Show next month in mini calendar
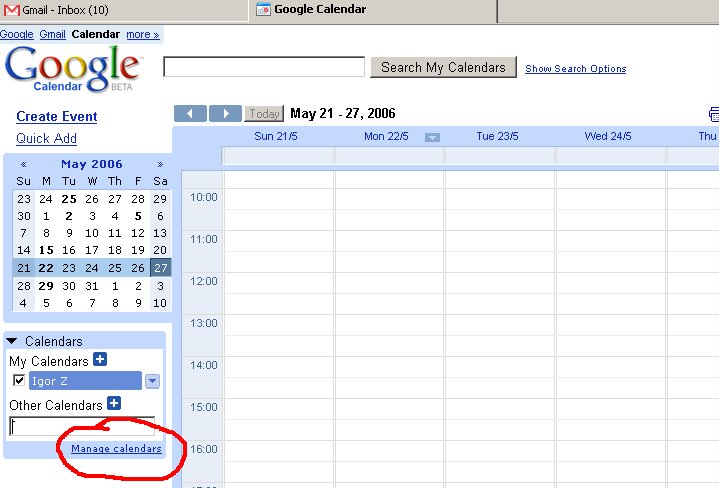 coord(160,164)
